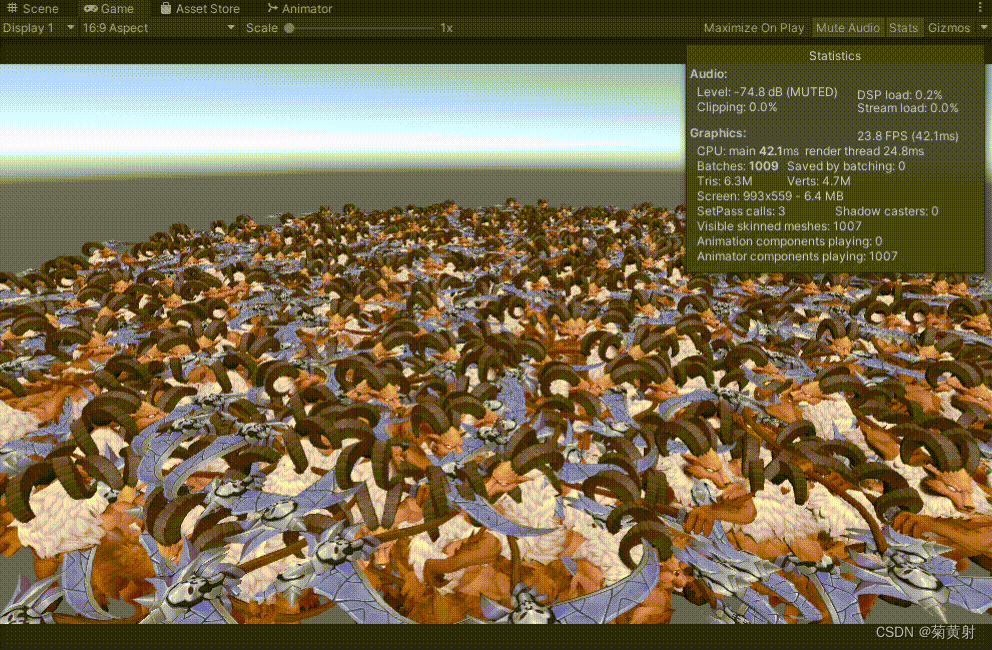This screenshot has height=650, width=992.
Task: Toggle the Stats overlay button
Action: coord(903,28)
